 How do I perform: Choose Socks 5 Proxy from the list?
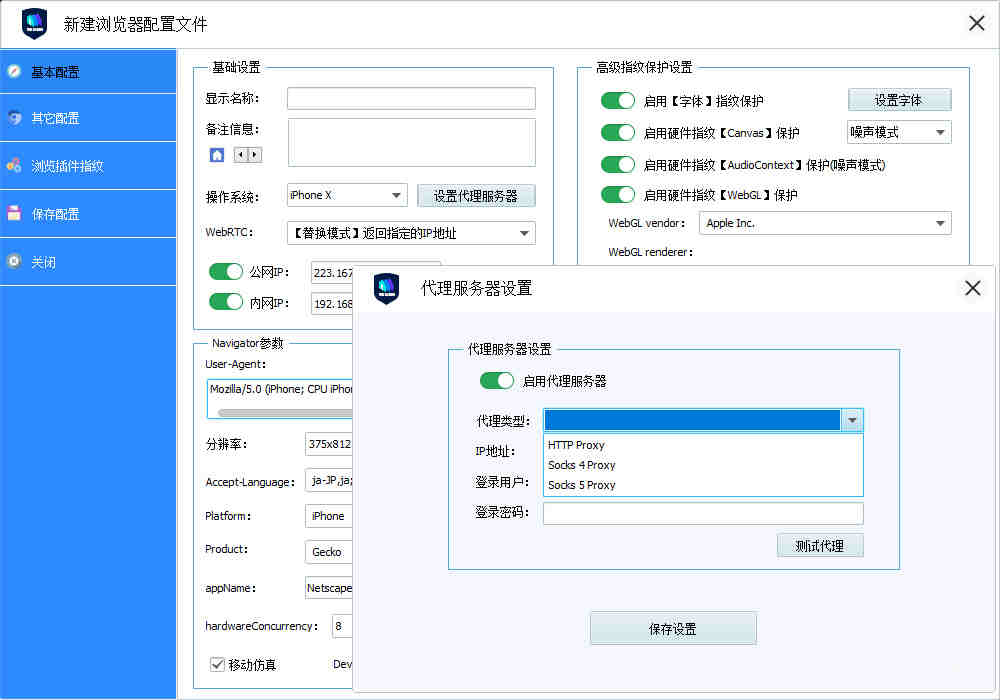(x=703, y=485)
